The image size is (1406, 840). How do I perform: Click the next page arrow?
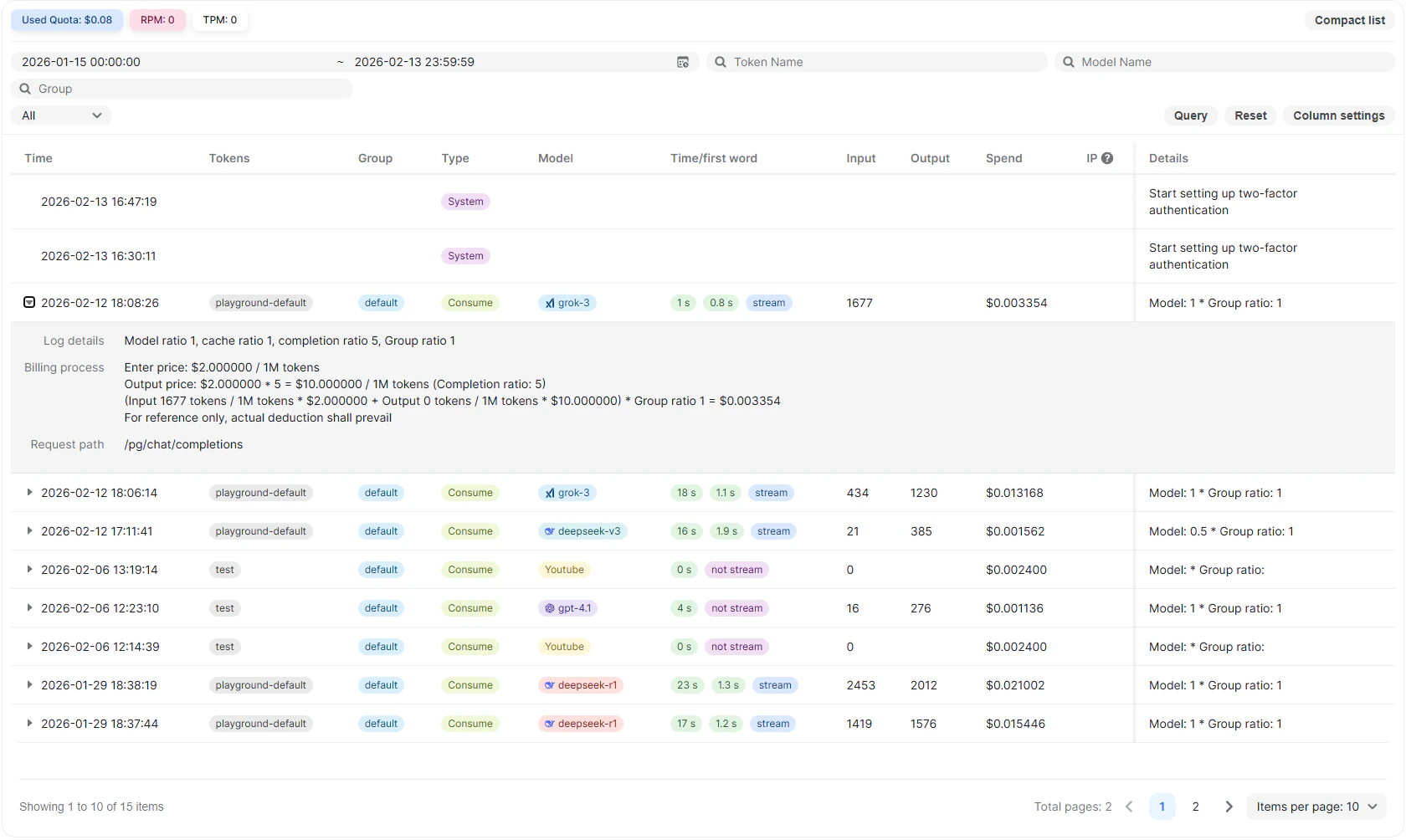click(1228, 807)
